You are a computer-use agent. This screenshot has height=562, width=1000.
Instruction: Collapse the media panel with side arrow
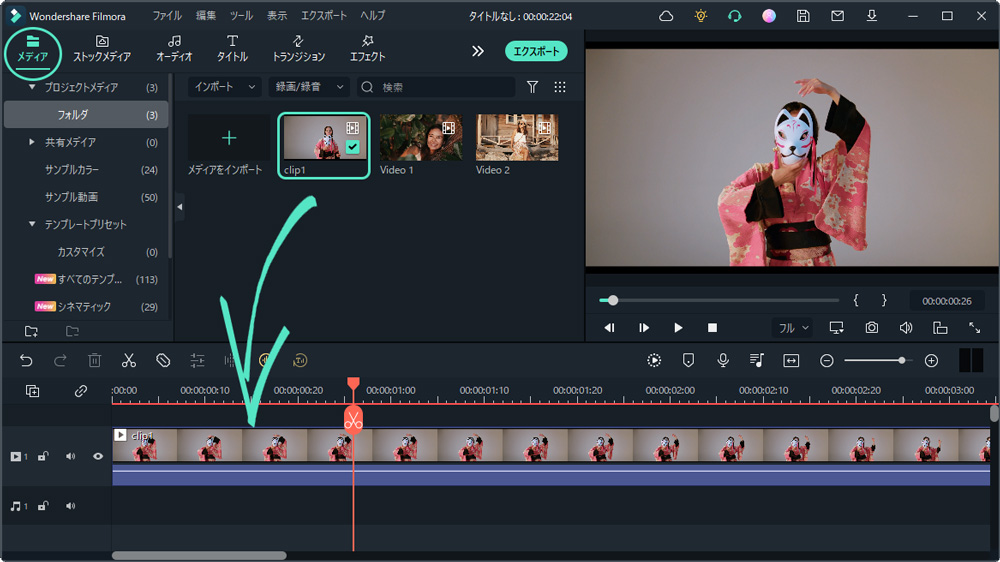[x=180, y=207]
